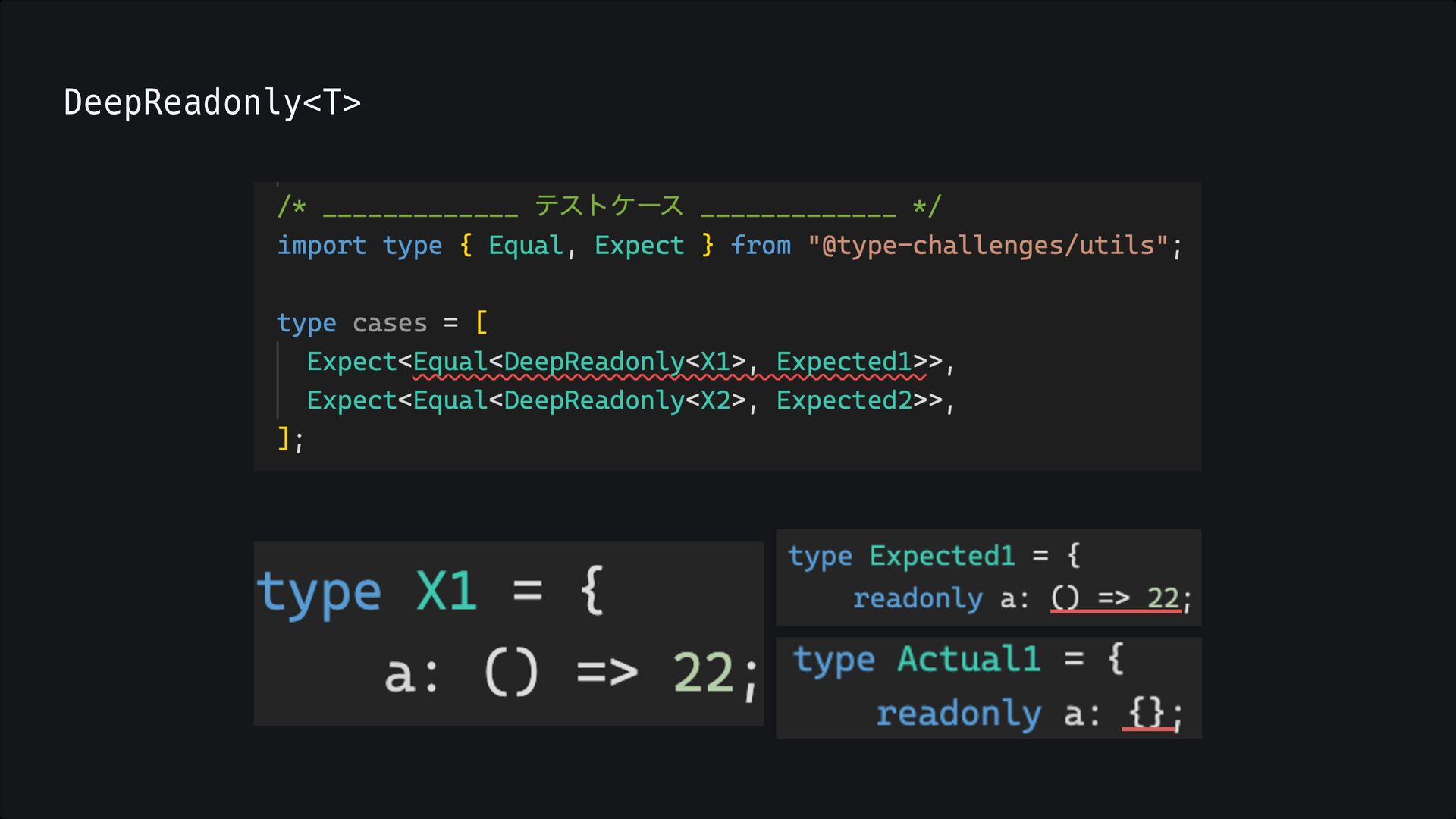Click the error-underlined Expected1 in test cases
The height and width of the screenshot is (819, 1456).
[x=843, y=362]
